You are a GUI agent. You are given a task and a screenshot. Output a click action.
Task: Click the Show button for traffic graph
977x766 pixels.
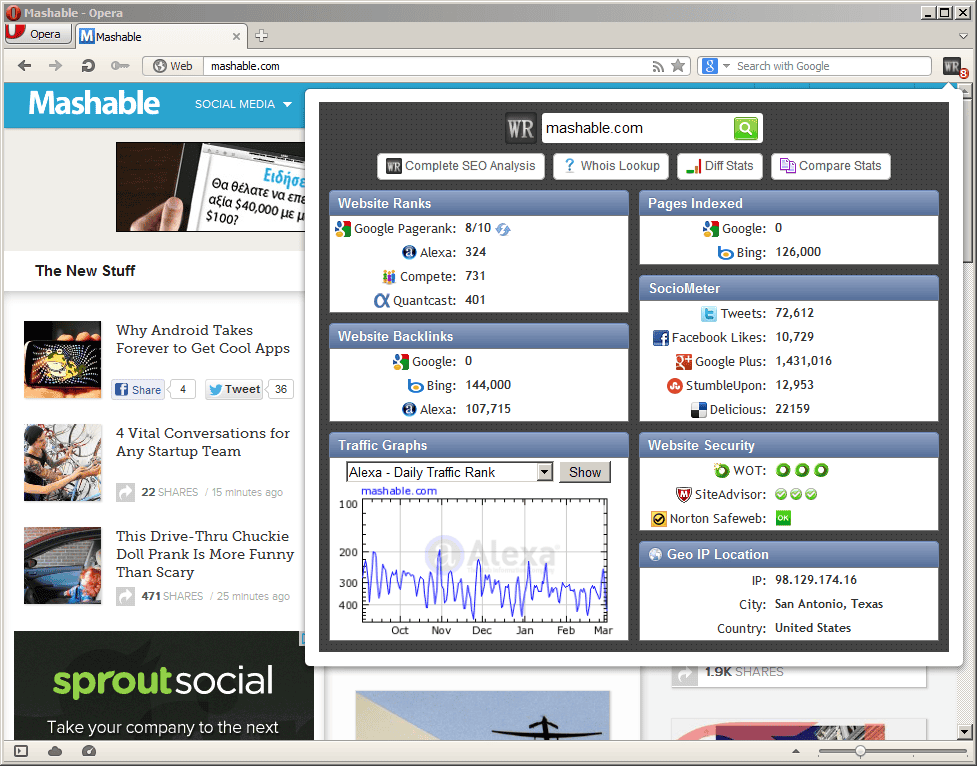click(x=584, y=472)
